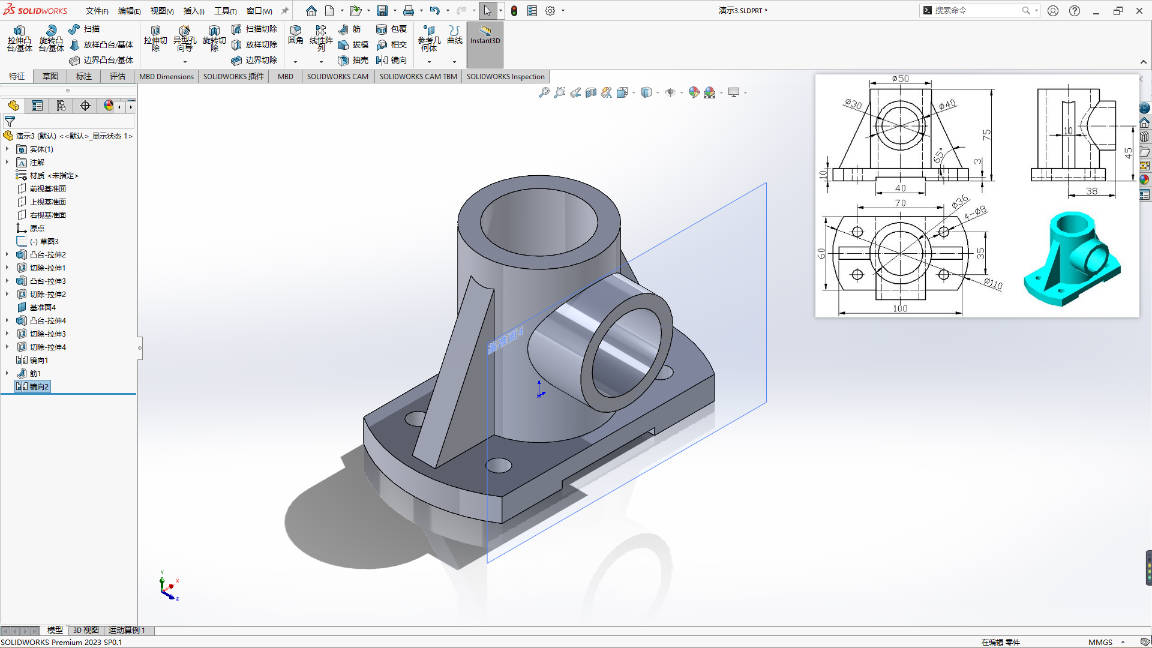
Task: Select the Shell (抽壳) tool
Action: [353, 60]
